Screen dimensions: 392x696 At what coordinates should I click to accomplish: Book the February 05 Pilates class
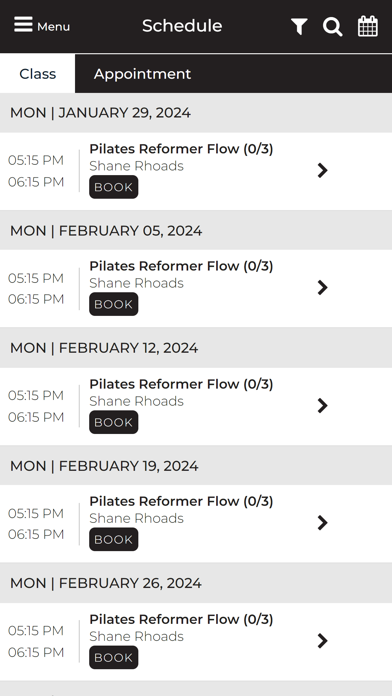pyautogui.click(x=114, y=304)
